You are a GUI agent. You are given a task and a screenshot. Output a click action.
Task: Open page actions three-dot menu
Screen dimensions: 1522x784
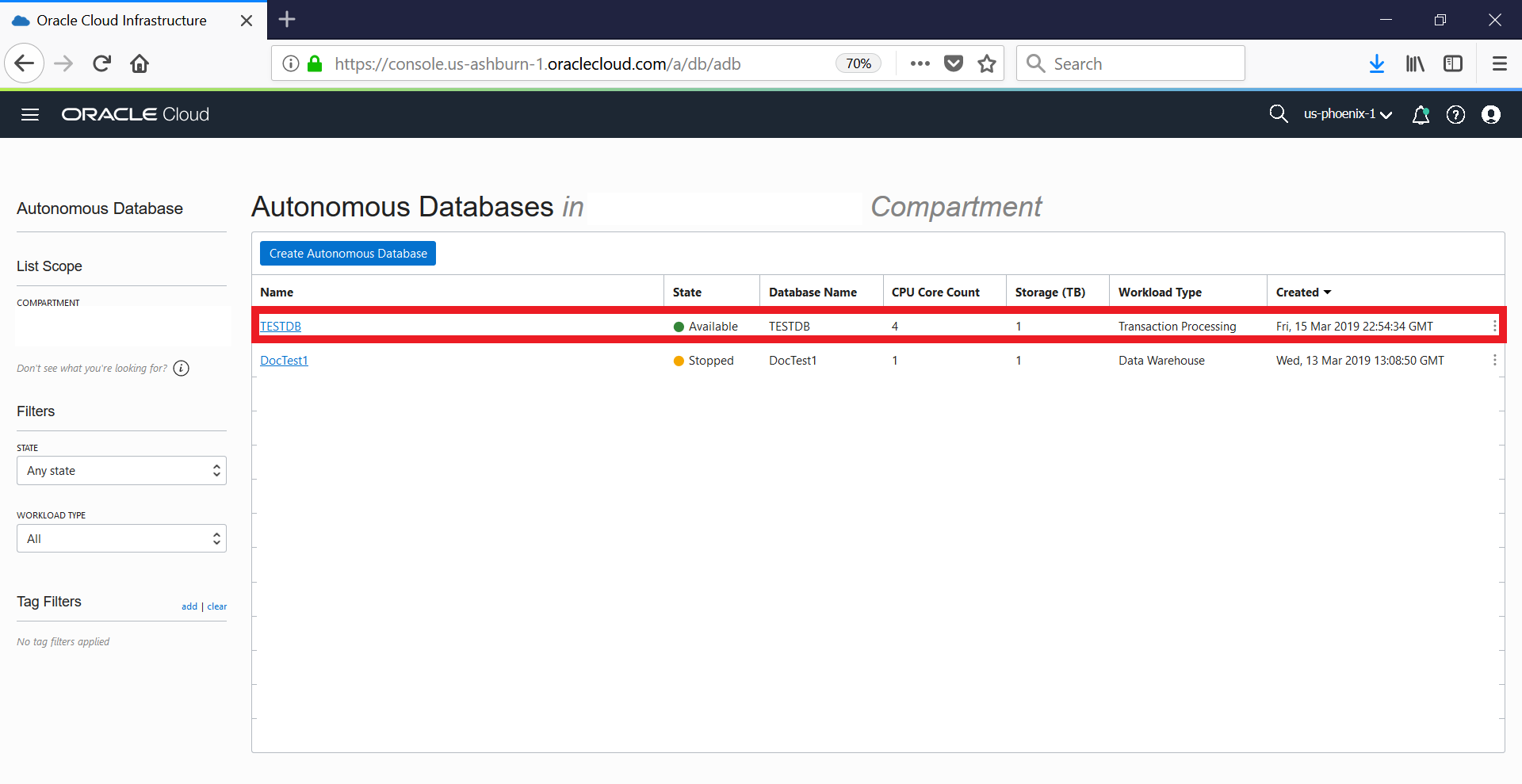click(x=920, y=63)
